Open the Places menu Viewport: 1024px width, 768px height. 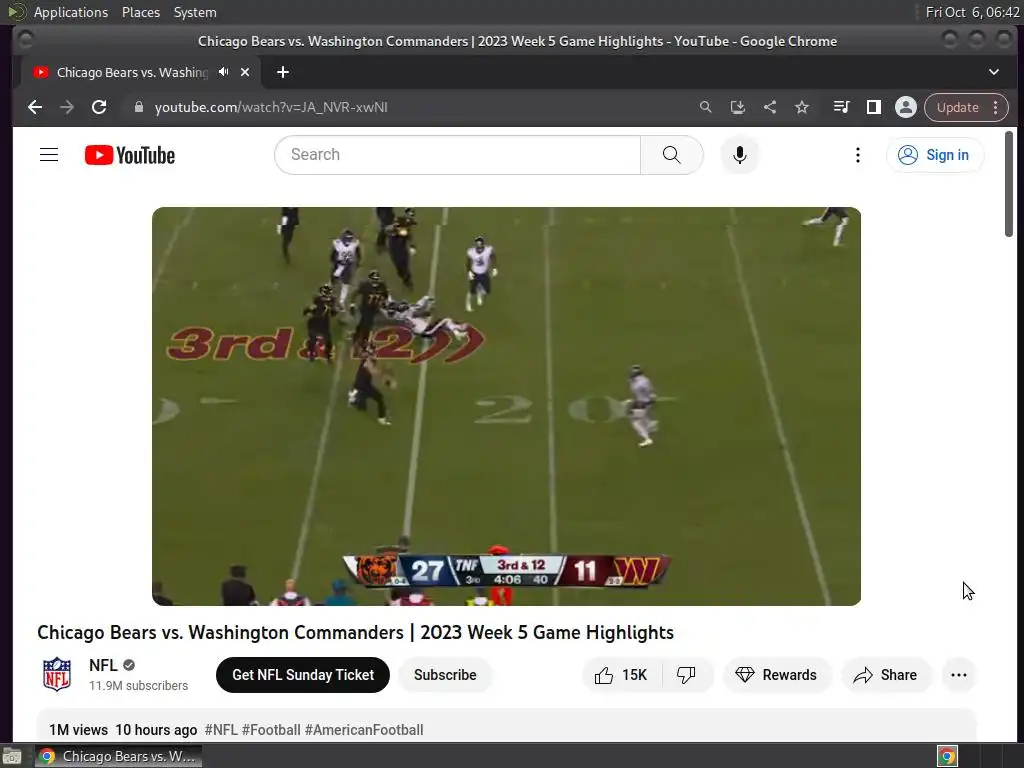pyautogui.click(x=140, y=12)
